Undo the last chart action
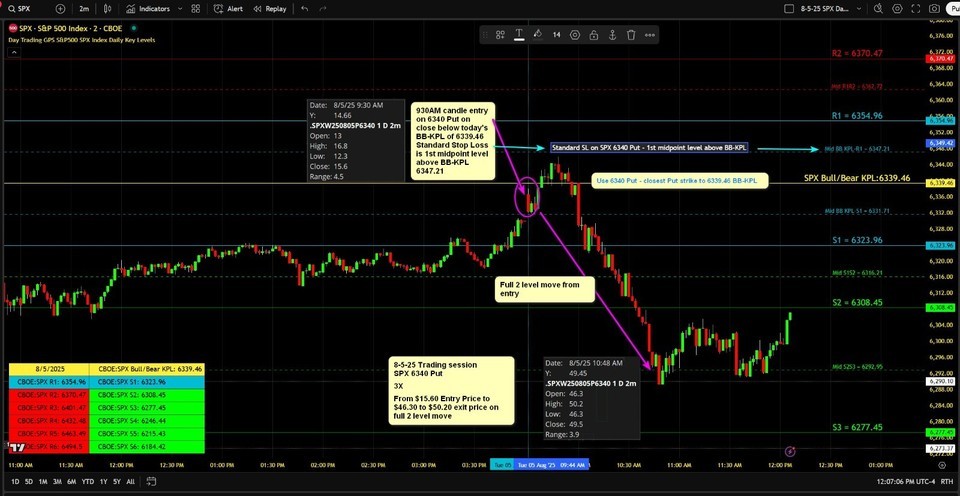960x496 pixels. [x=305, y=9]
